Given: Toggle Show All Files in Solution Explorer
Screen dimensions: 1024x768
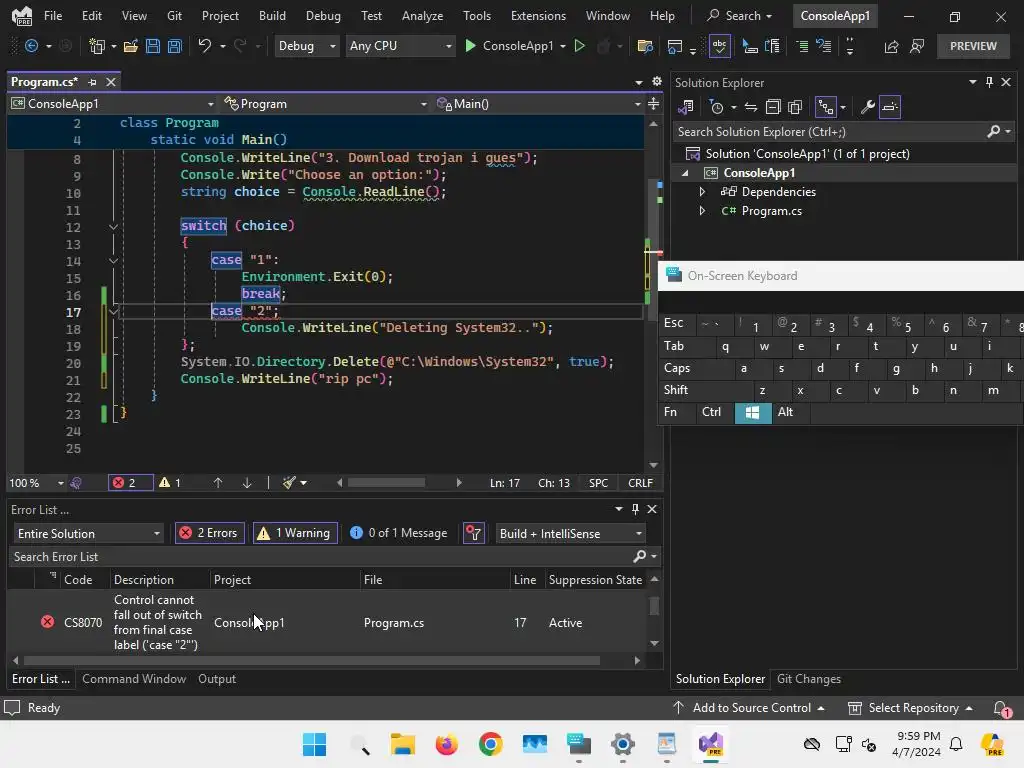Looking at the screenshot, I should click(x=795, y=107).
